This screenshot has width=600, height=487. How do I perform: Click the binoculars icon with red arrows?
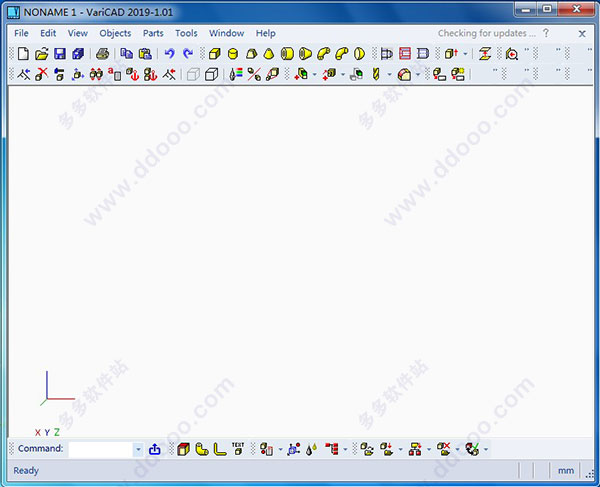96,74
